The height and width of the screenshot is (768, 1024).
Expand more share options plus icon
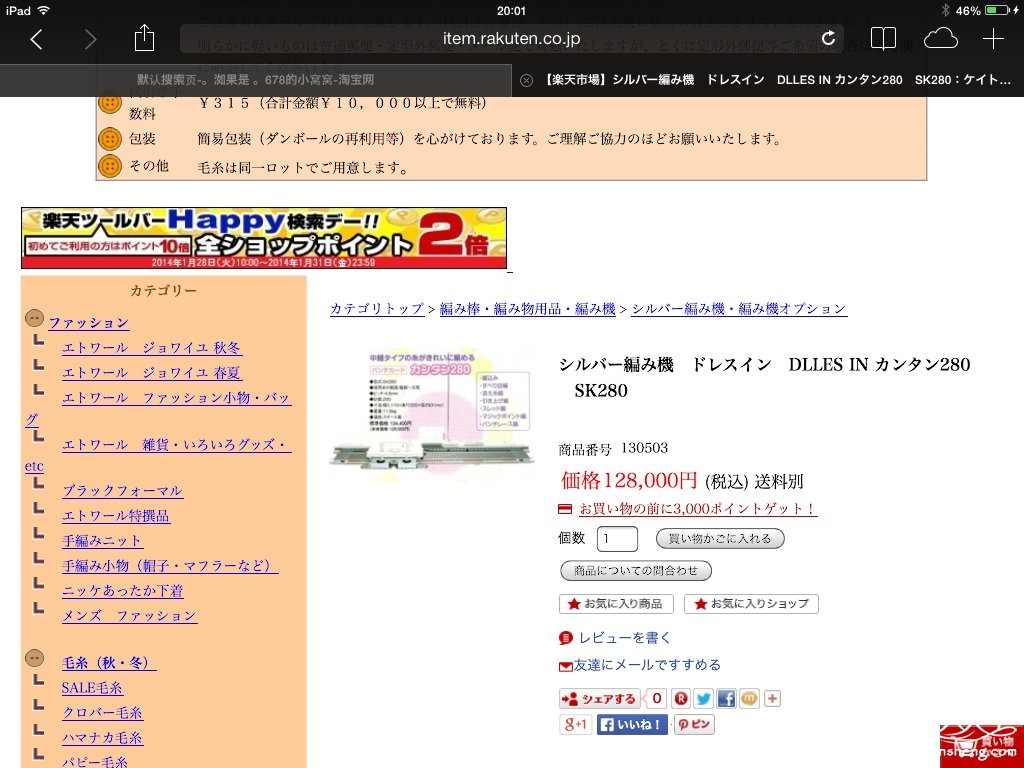pos(773,699)
